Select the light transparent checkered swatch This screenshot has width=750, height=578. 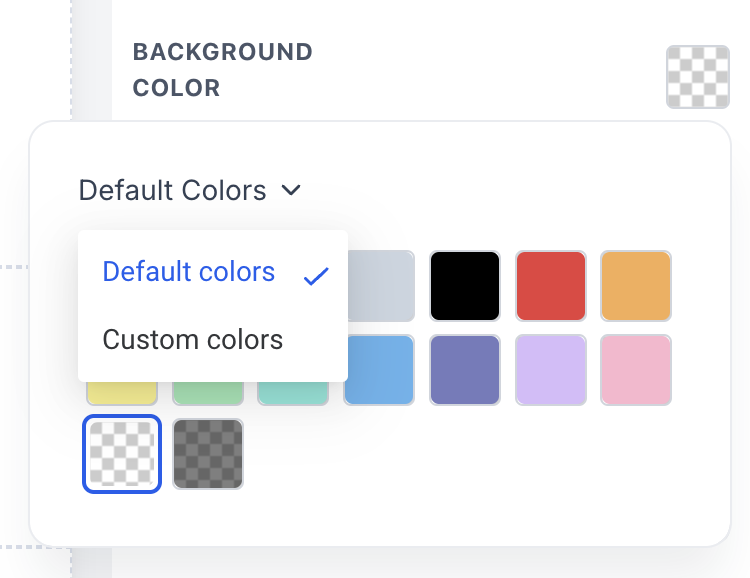(x=122, y=454)
